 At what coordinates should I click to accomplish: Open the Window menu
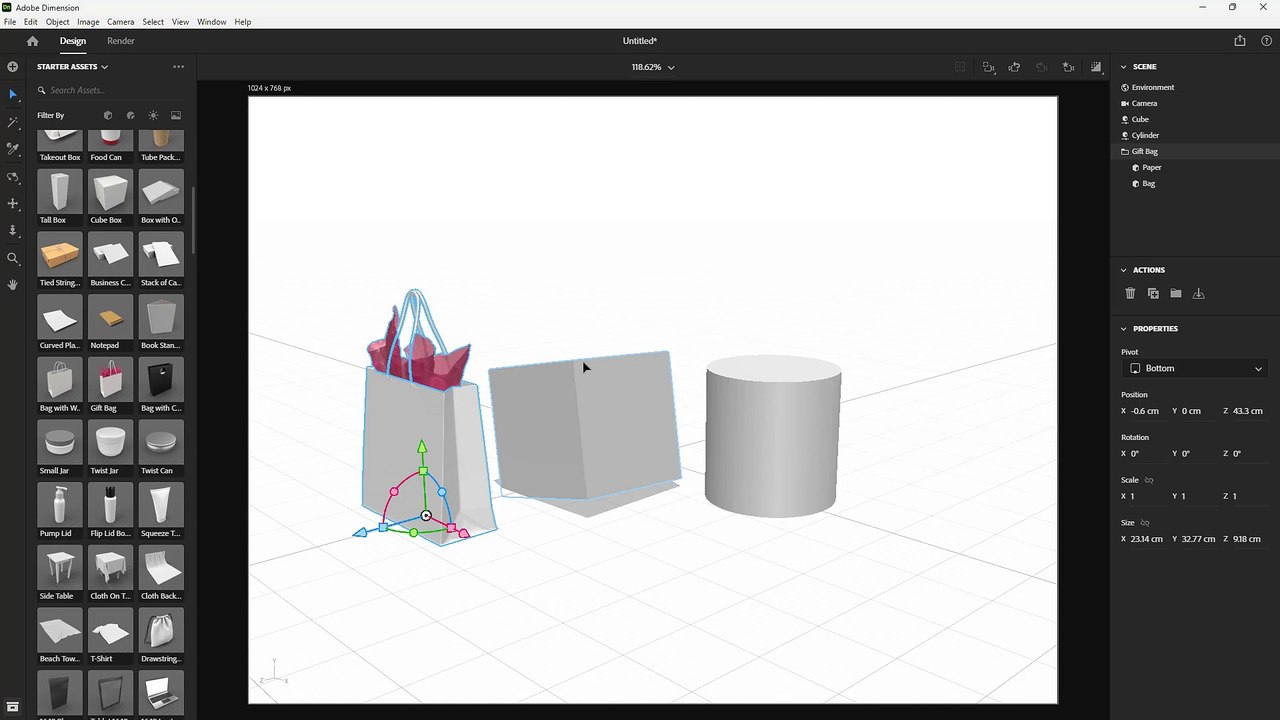(x=211, y=22)
